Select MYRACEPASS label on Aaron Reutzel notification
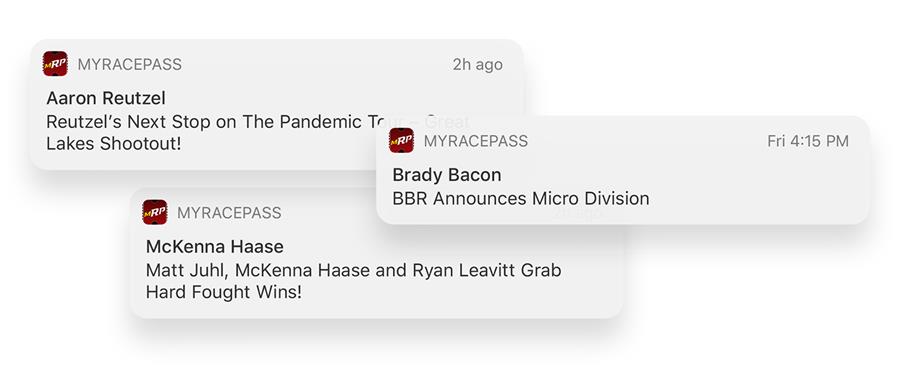Viewport: 900px width, 385px height. (130, 64)
